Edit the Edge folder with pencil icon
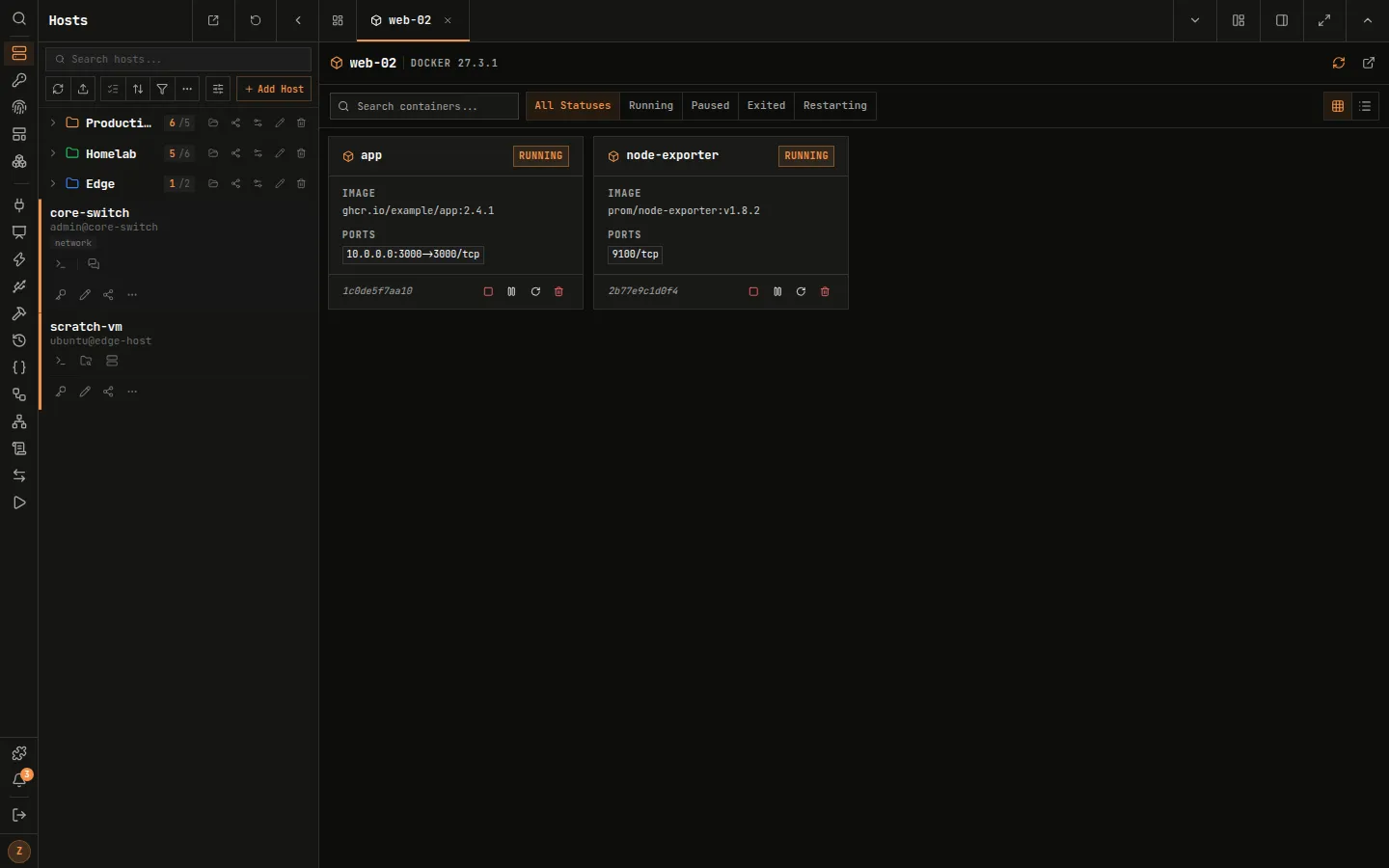1389x868 pixels. pos(280,183)
